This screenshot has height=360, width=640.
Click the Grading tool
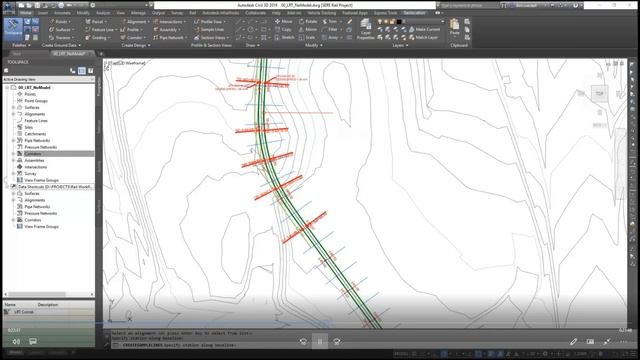97,38
